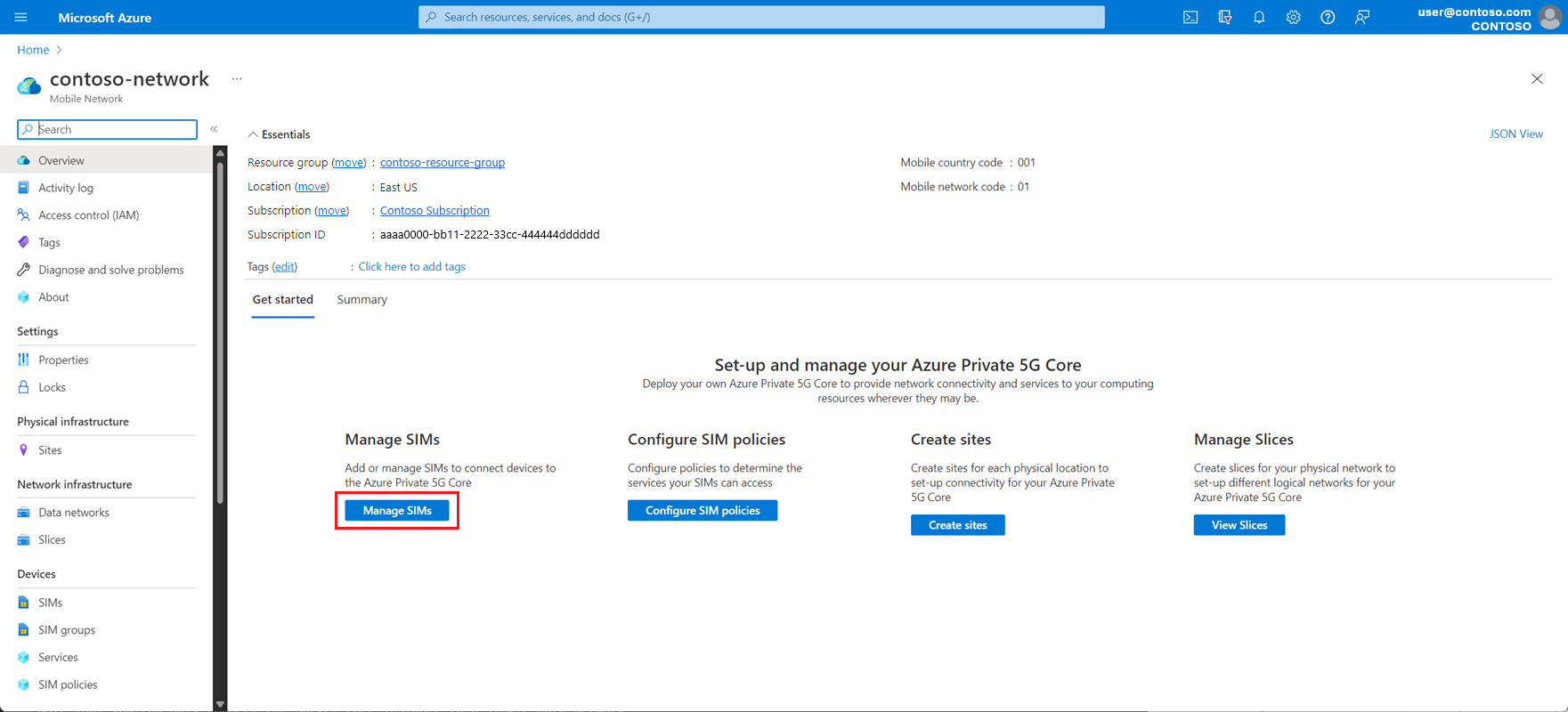1568x712 pixels.
Task: Collapse the Essentials section
Action: point(279,134)
